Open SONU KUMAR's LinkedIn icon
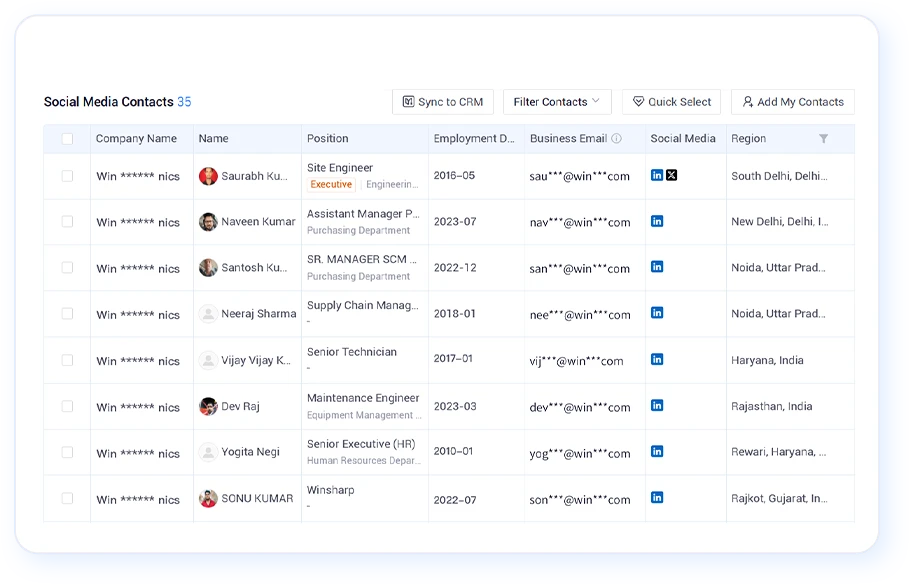This screenshot has height=588, width=912. coord(657,497)
